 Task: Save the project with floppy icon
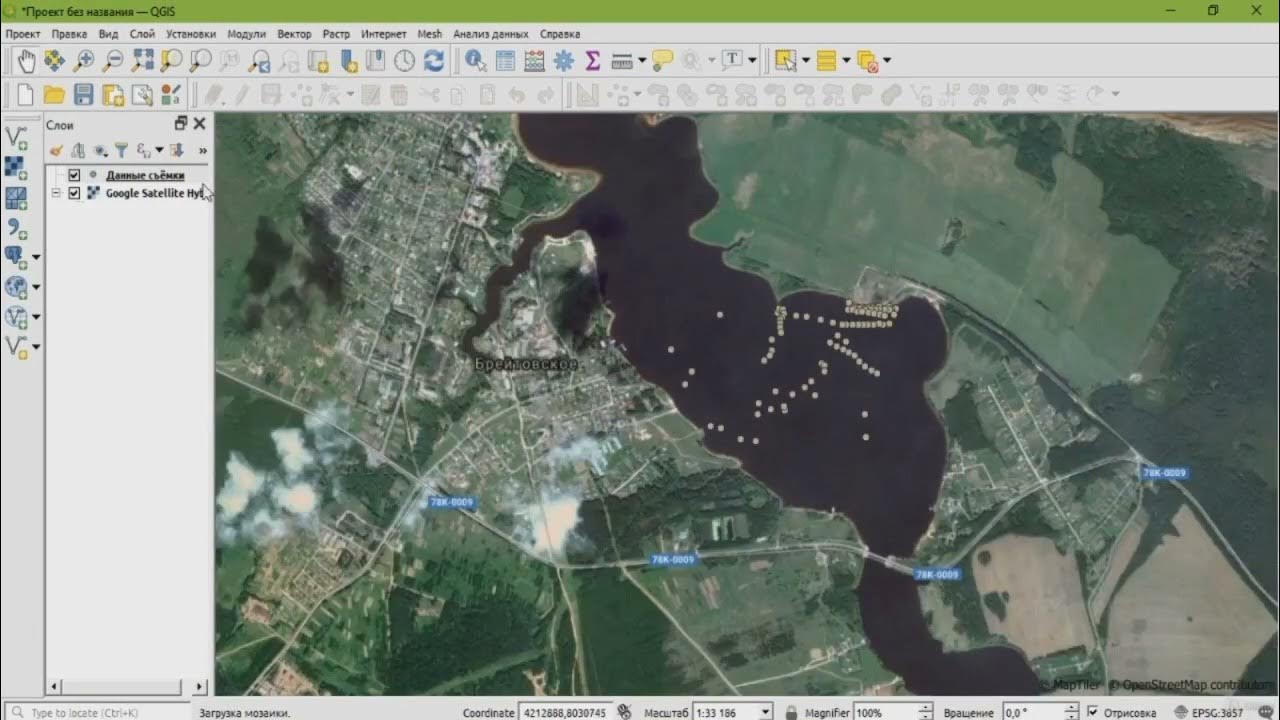84,95
